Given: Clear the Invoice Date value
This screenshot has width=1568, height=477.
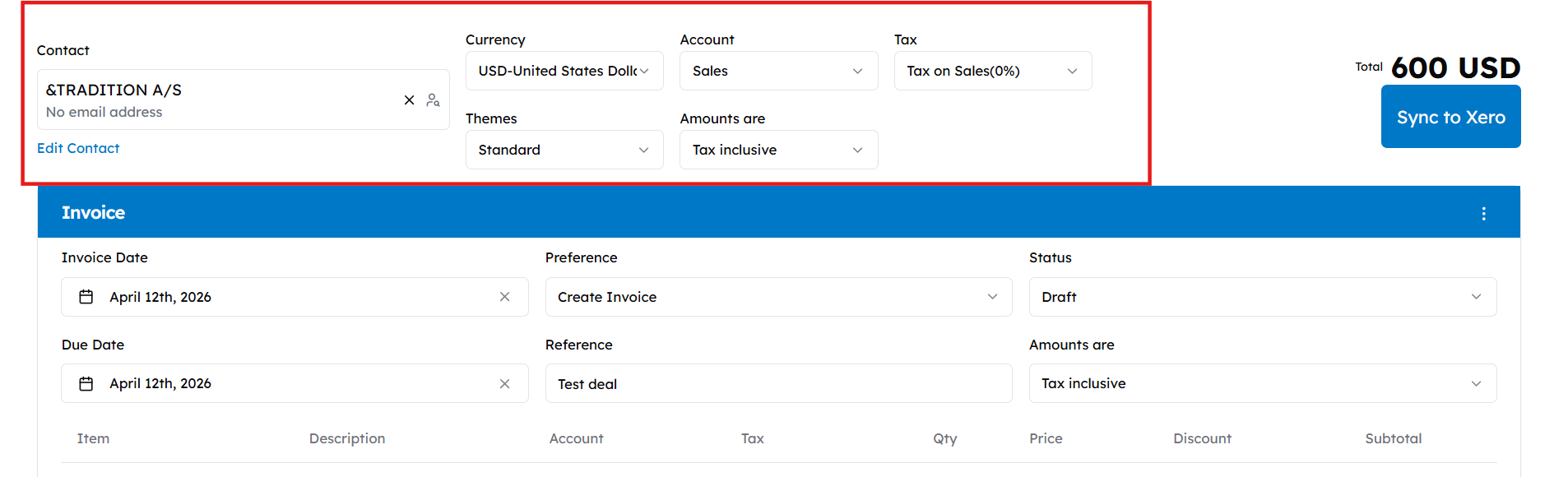Looking at the screenshot, I should pyautogui.click(x=504, y=297).
